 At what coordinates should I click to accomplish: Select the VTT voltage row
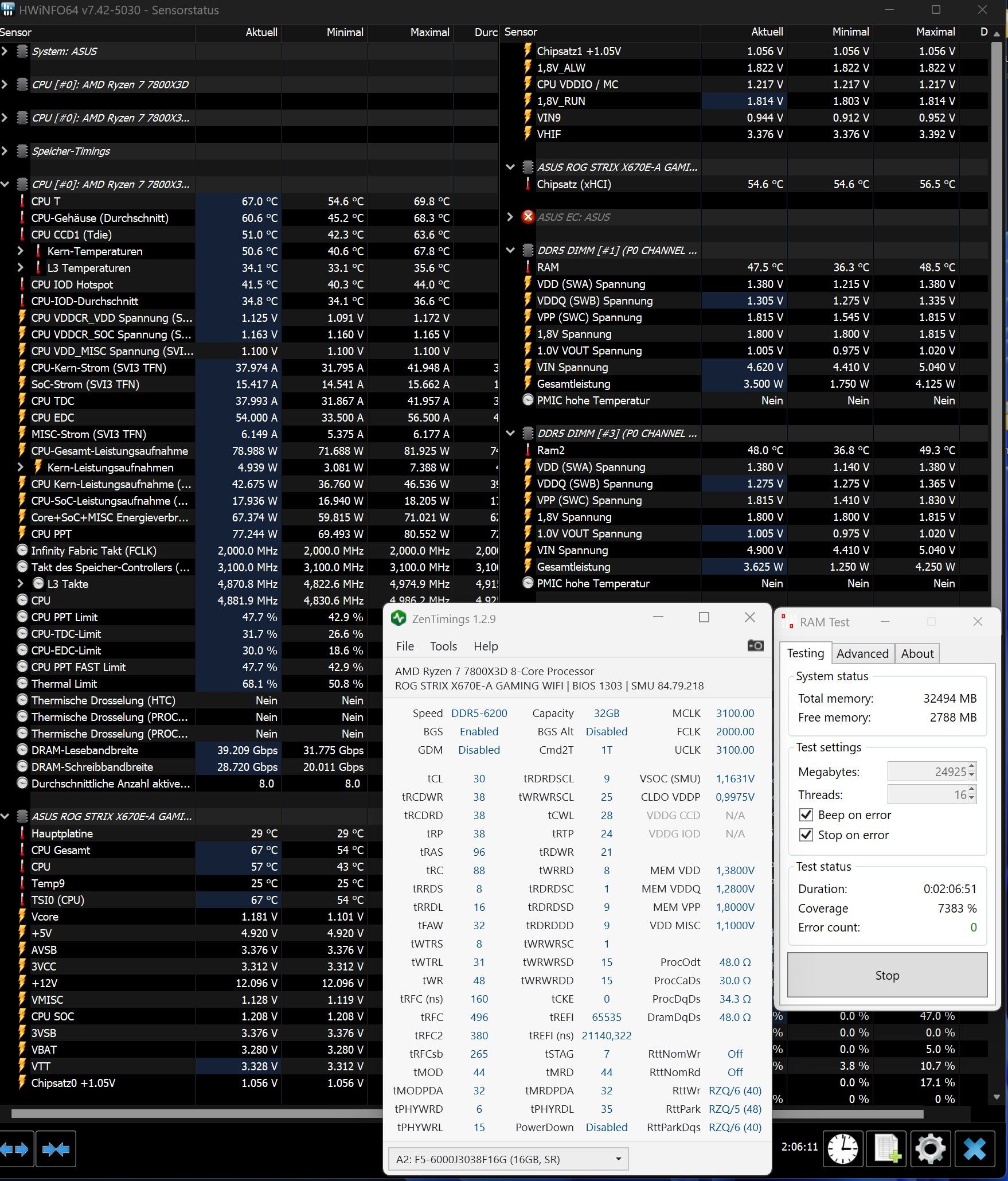tap(191, 1066)
